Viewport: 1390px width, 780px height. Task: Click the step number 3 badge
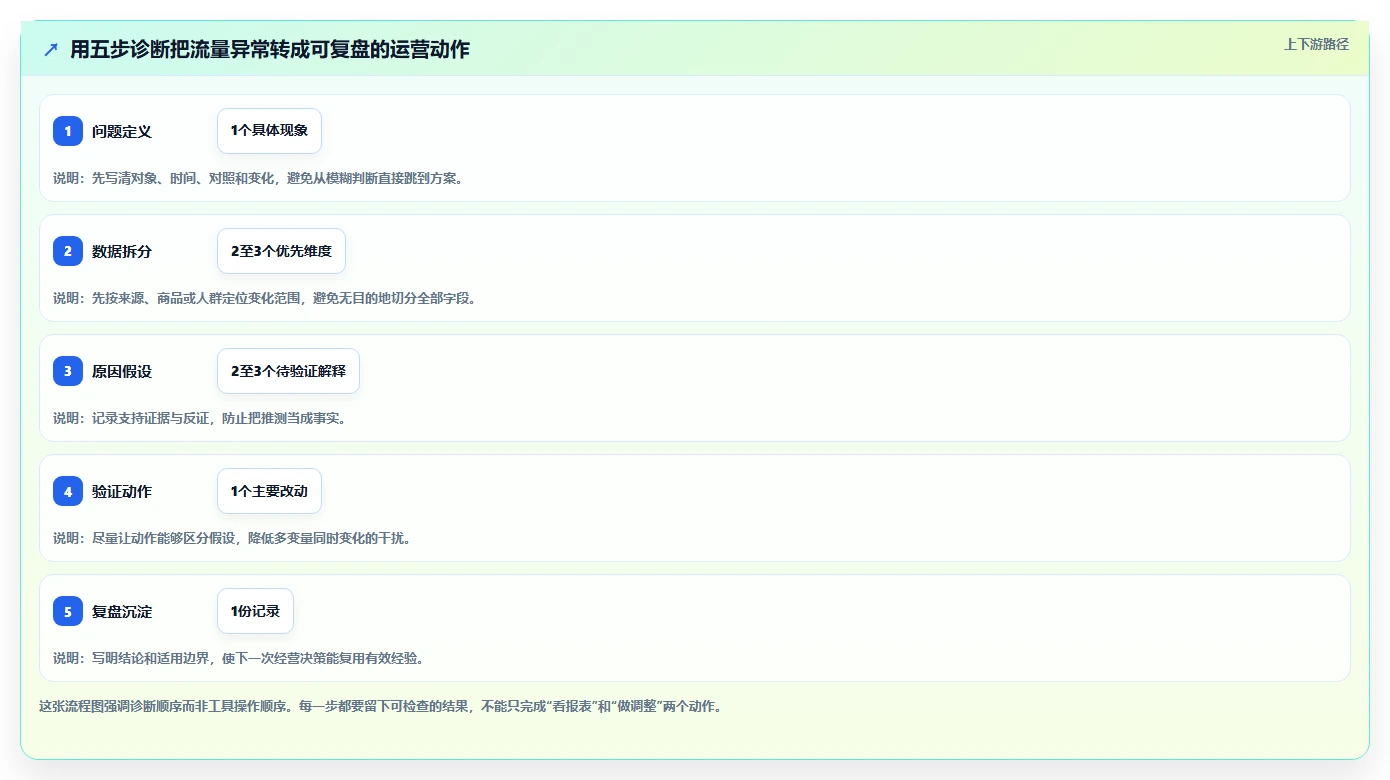[x=68, y=371]
